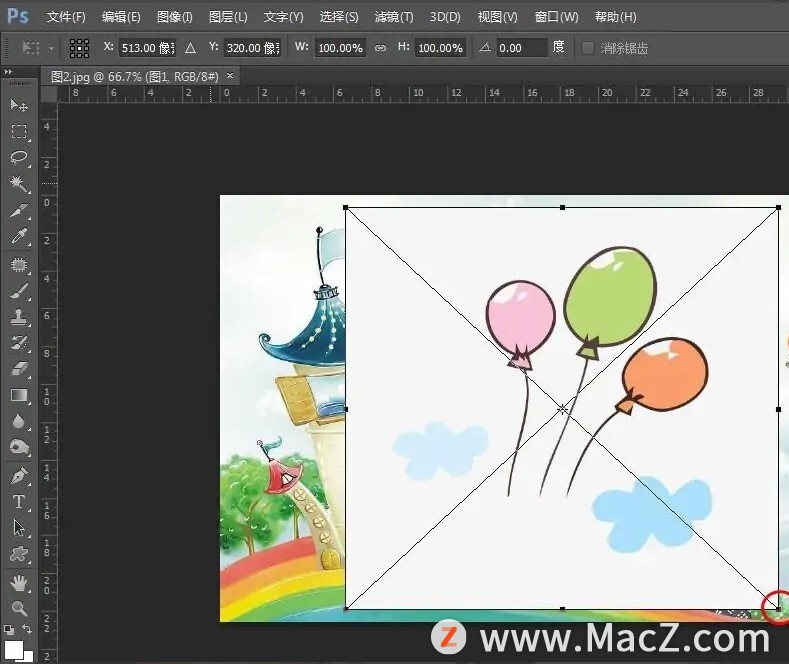Select the Clone Stamp tool
Viewport: 789px width, 664px height.
(x=19, y=317)
